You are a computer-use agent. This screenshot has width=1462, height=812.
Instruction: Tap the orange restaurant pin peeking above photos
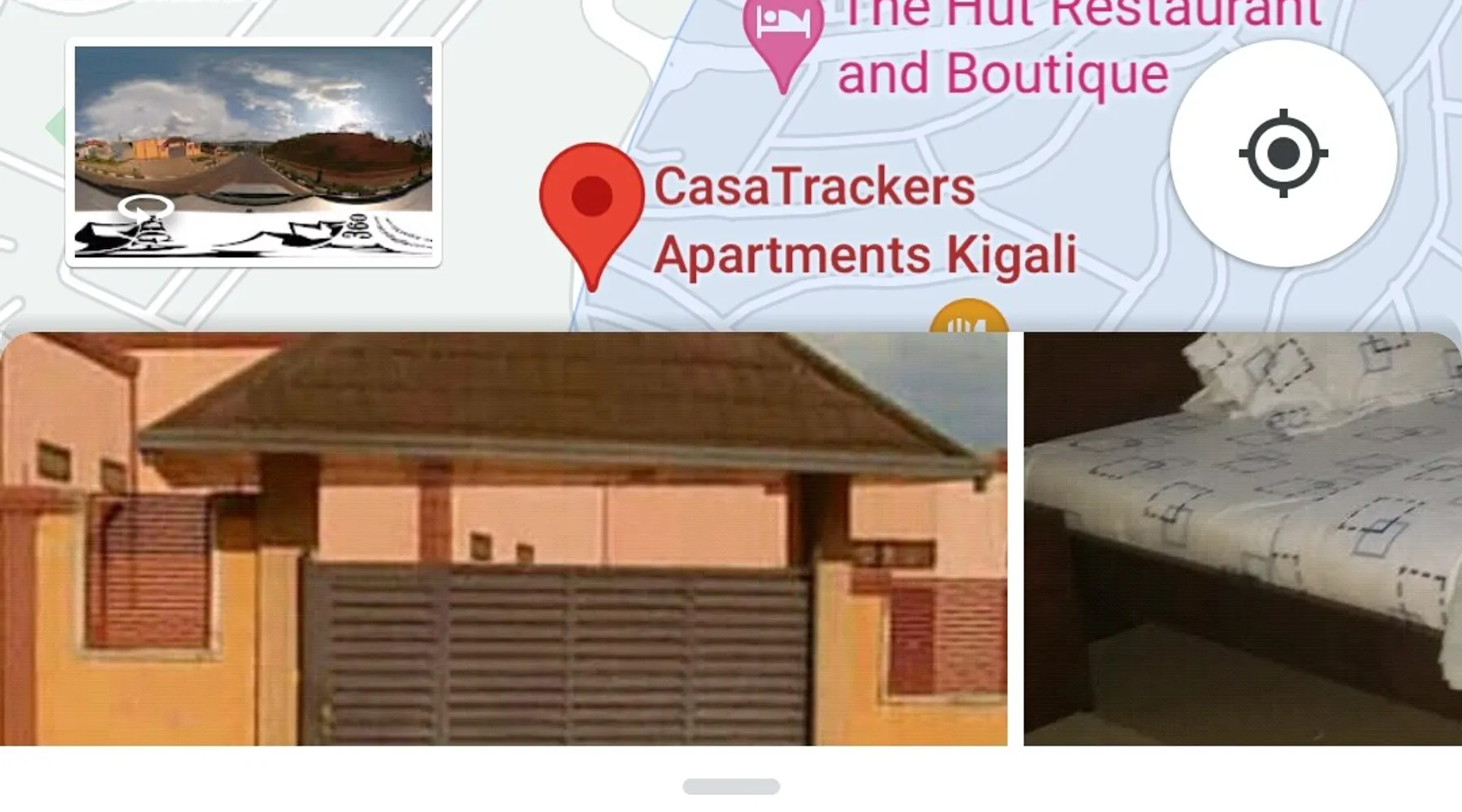(968, 317)
